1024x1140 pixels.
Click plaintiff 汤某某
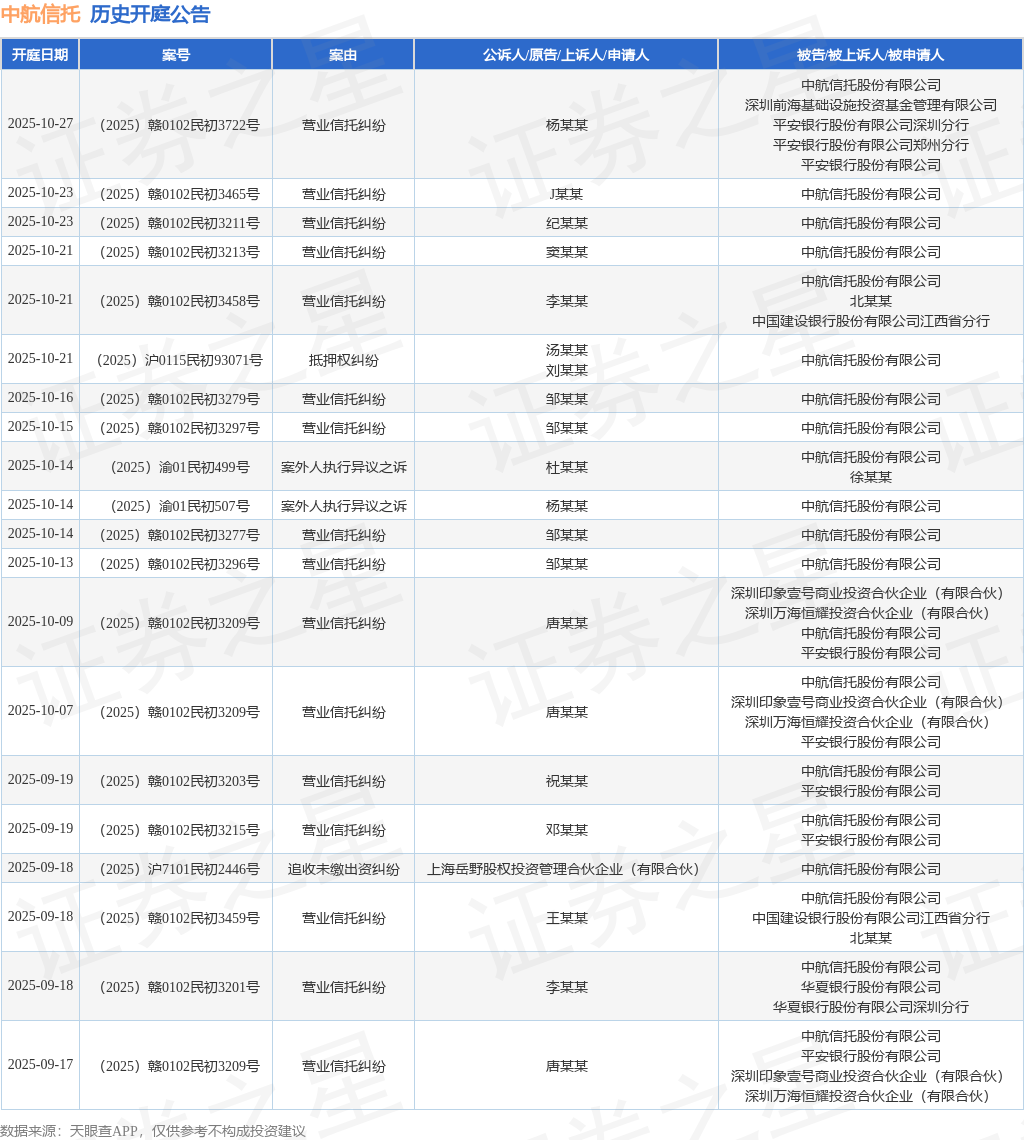(x=567, y=350)
